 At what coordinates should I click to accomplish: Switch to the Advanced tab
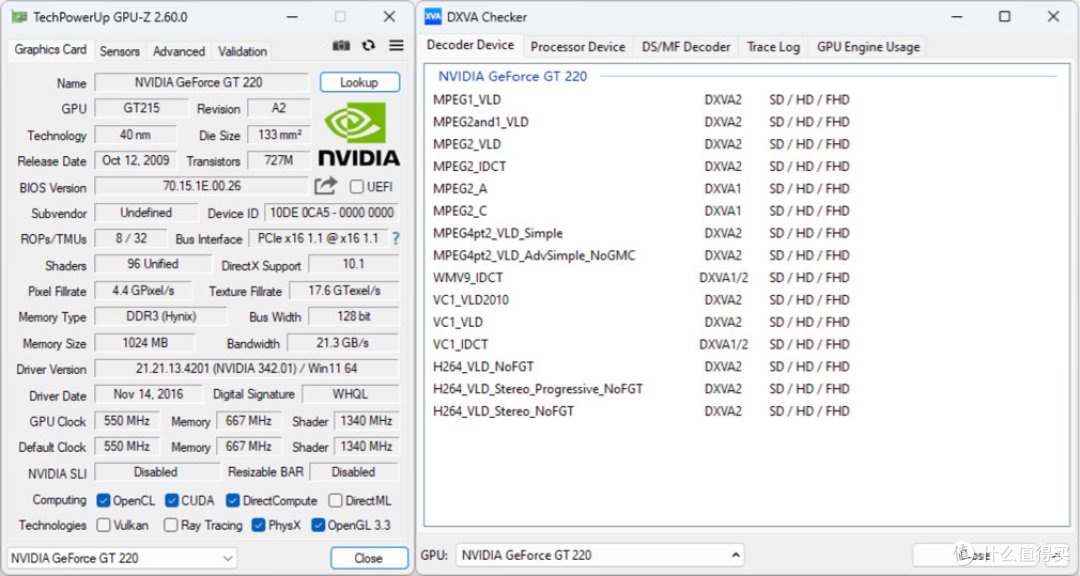point(179,51)
